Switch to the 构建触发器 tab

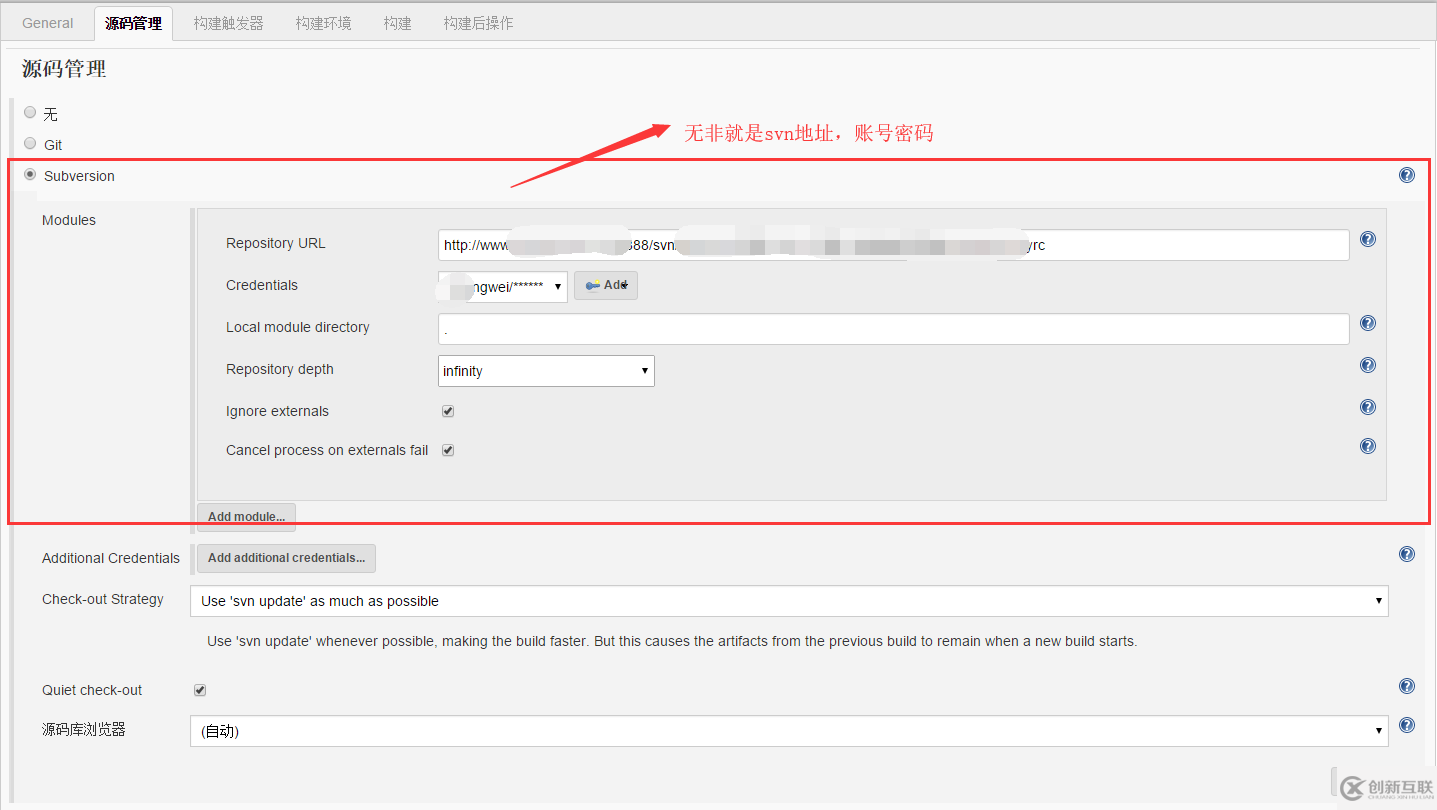[x=229, y=23]
